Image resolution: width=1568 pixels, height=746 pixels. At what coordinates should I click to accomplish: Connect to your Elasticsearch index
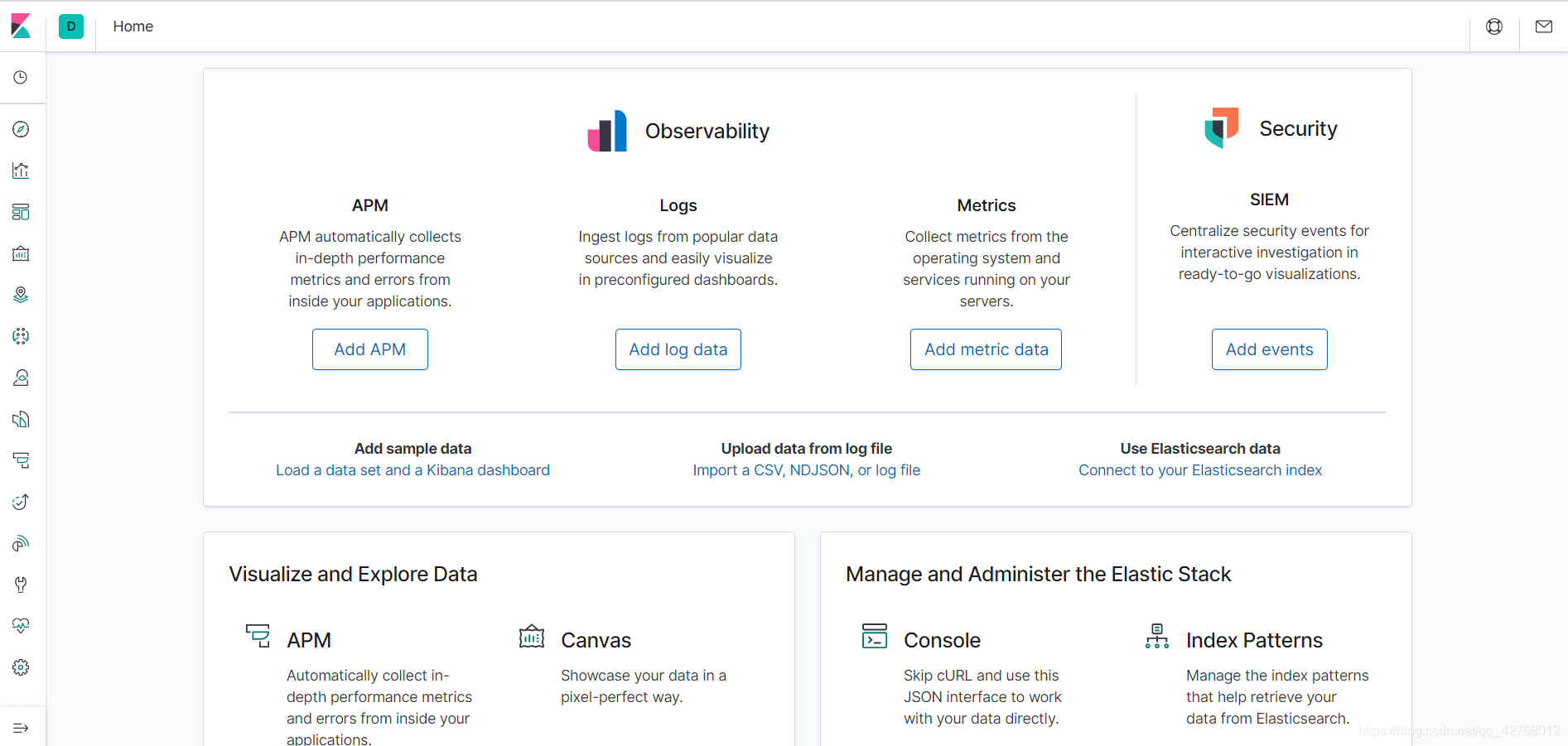point(1200,470)
